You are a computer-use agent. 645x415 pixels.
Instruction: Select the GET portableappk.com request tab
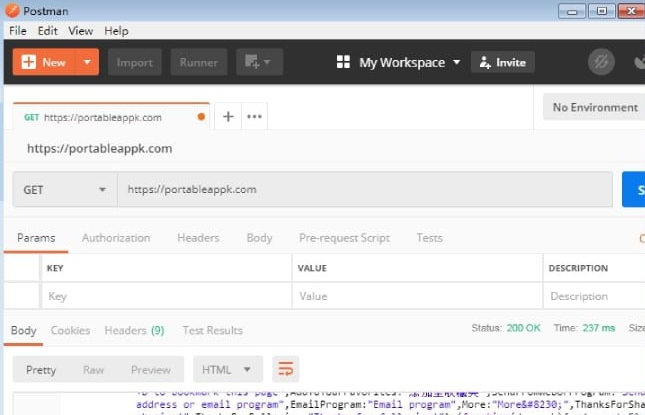coord(111,117)
